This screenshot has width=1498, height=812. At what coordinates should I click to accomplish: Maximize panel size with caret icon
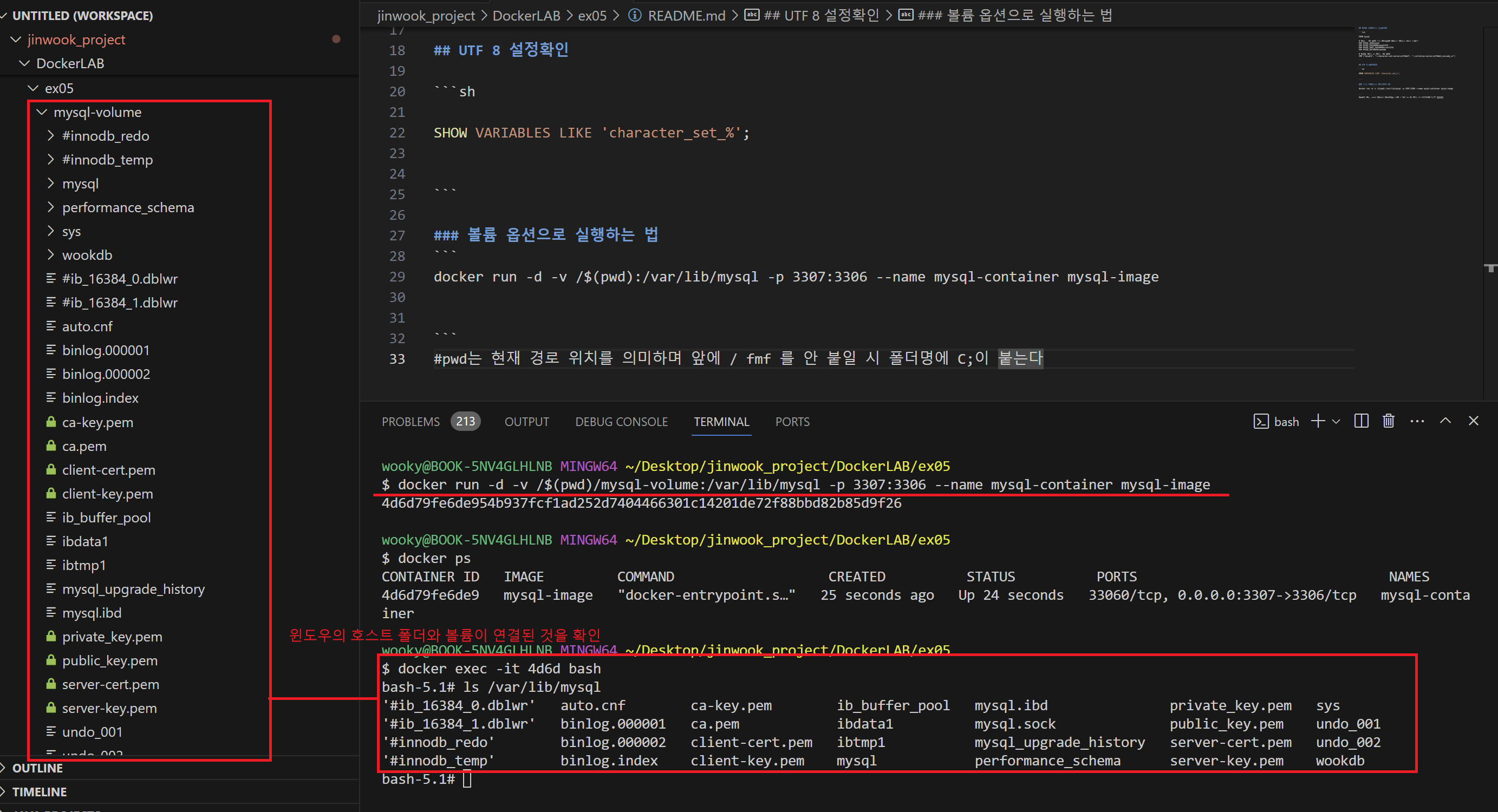pyautogui.click(x=1445, y=421)
